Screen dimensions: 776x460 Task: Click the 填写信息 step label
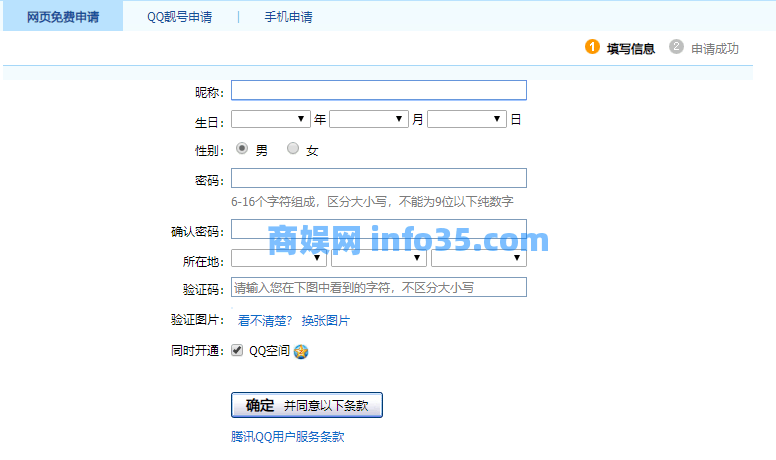631,49
